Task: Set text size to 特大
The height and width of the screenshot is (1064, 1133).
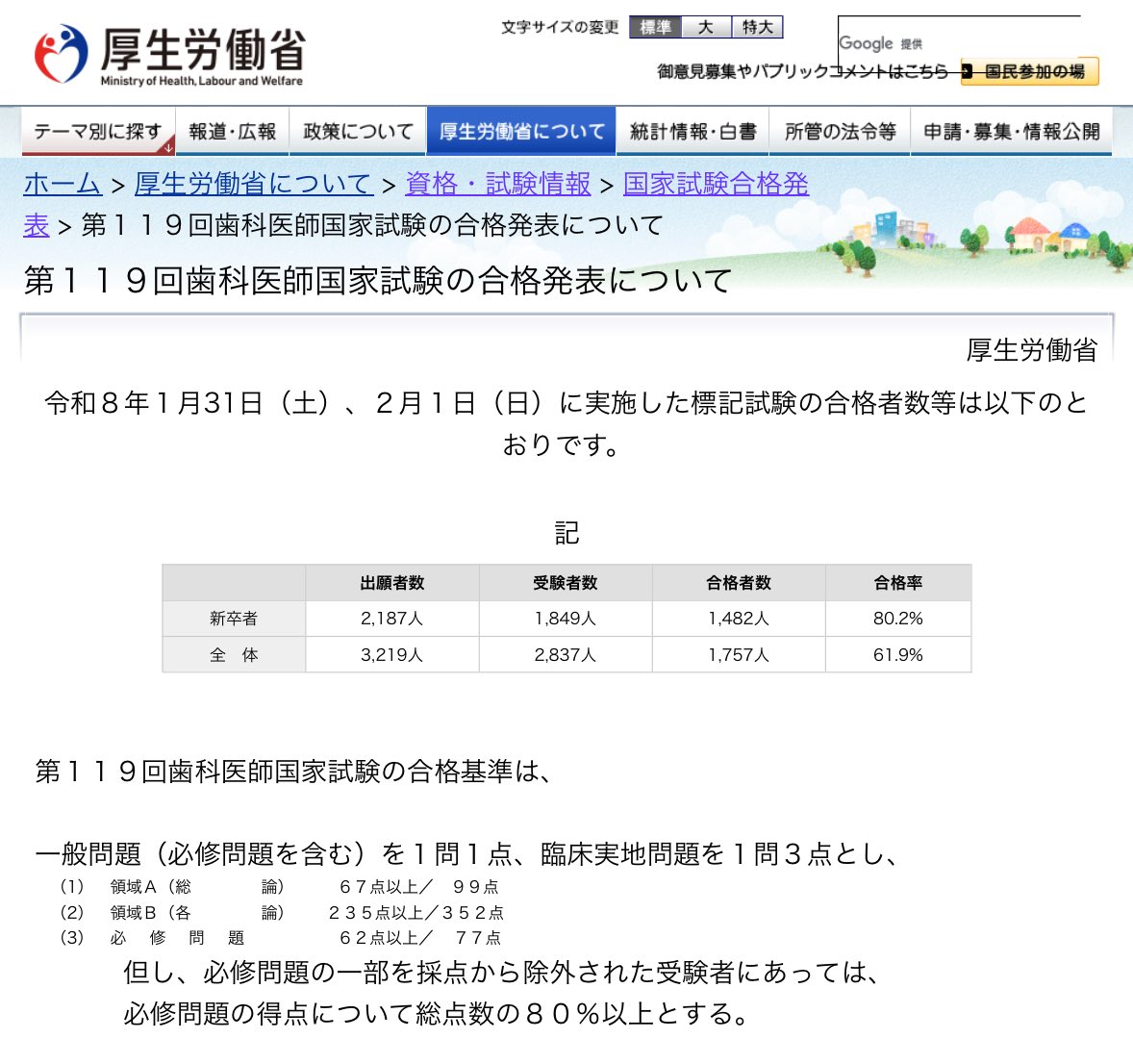Action: pyautogui.click(x=757, y=28)
